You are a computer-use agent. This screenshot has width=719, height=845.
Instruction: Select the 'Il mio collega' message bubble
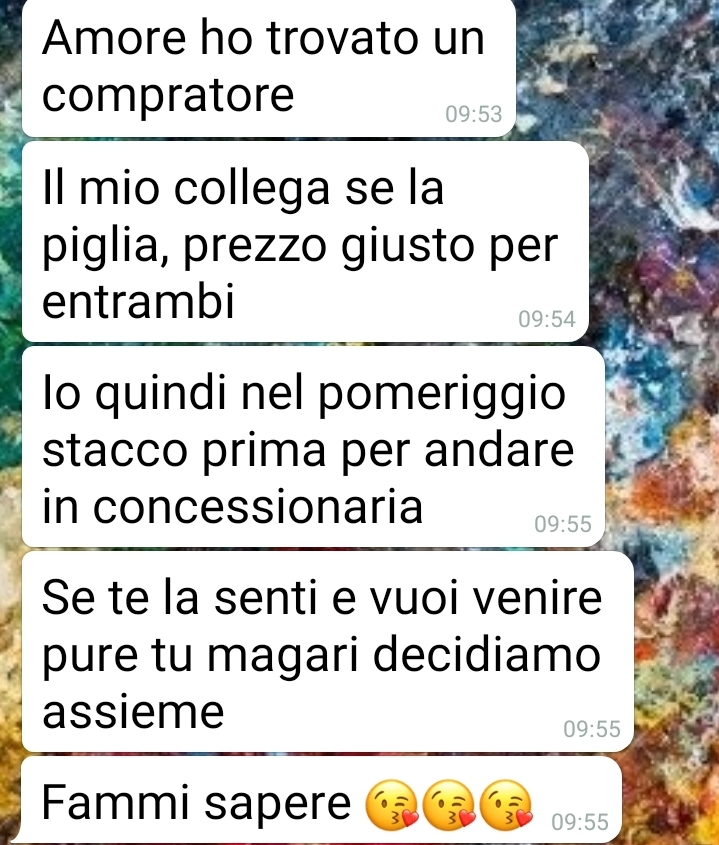click(x=305, y=241)
